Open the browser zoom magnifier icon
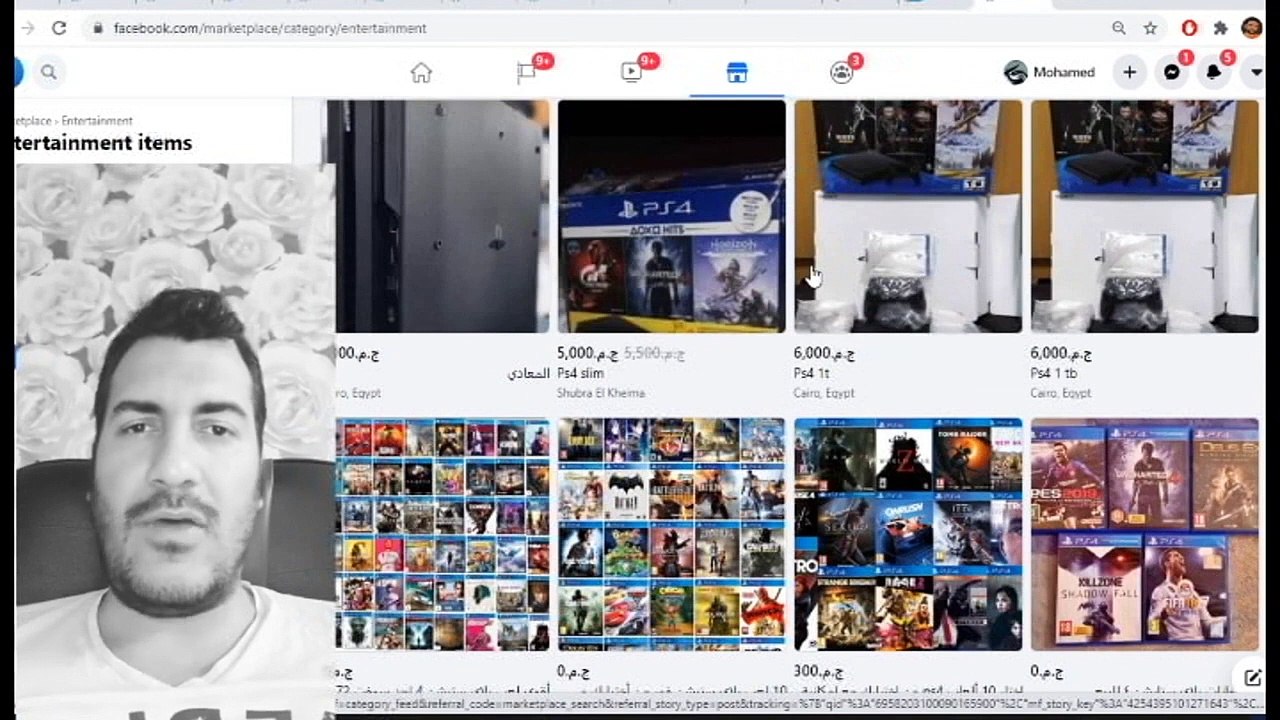Viewport: 1280px width, 720px height. tap(1119, 28)
